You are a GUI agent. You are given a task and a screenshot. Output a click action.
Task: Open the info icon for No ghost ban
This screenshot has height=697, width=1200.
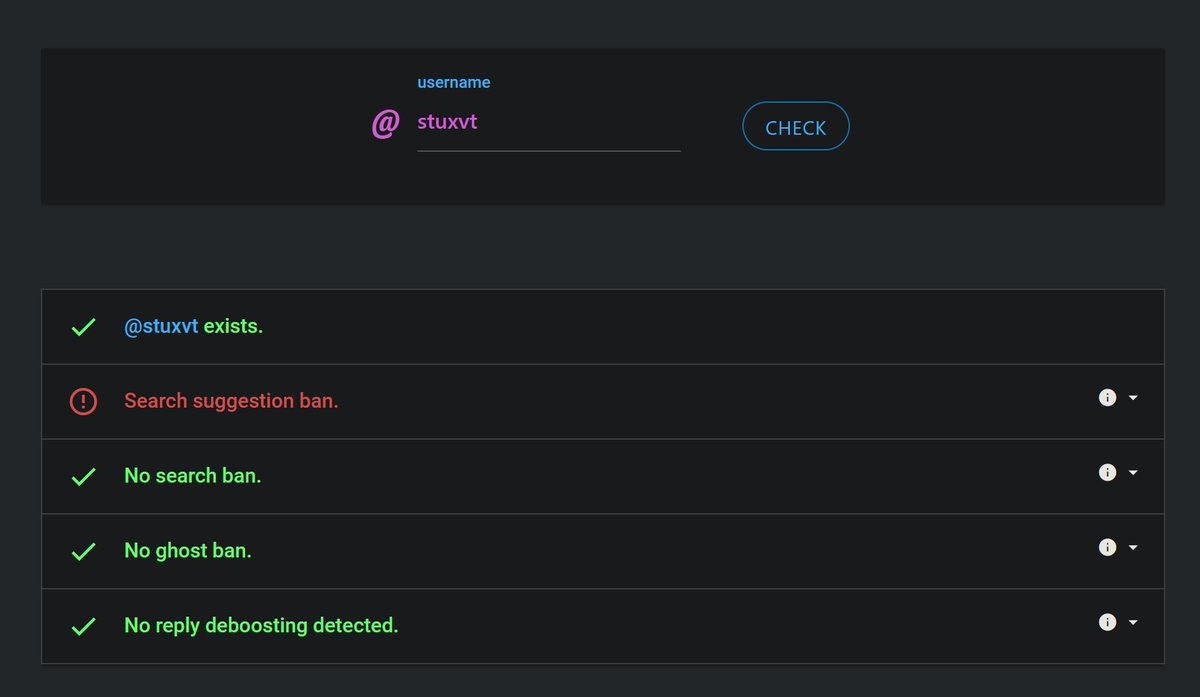pos(1107,547)
